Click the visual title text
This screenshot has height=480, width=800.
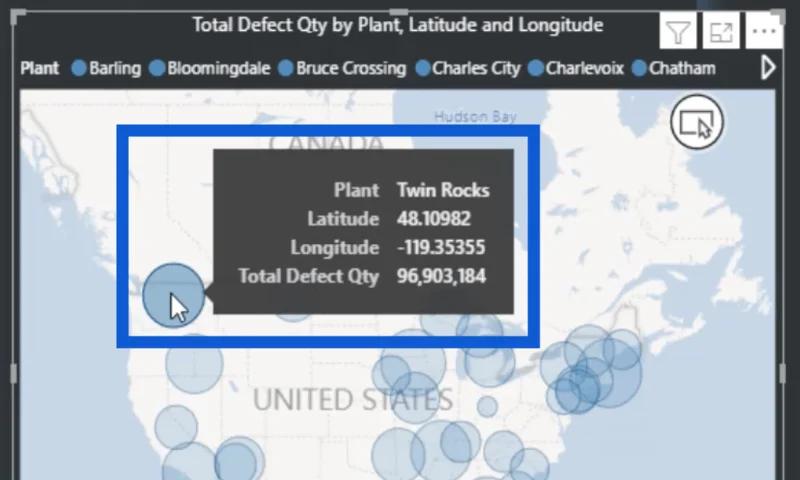(x=398, y=25)
